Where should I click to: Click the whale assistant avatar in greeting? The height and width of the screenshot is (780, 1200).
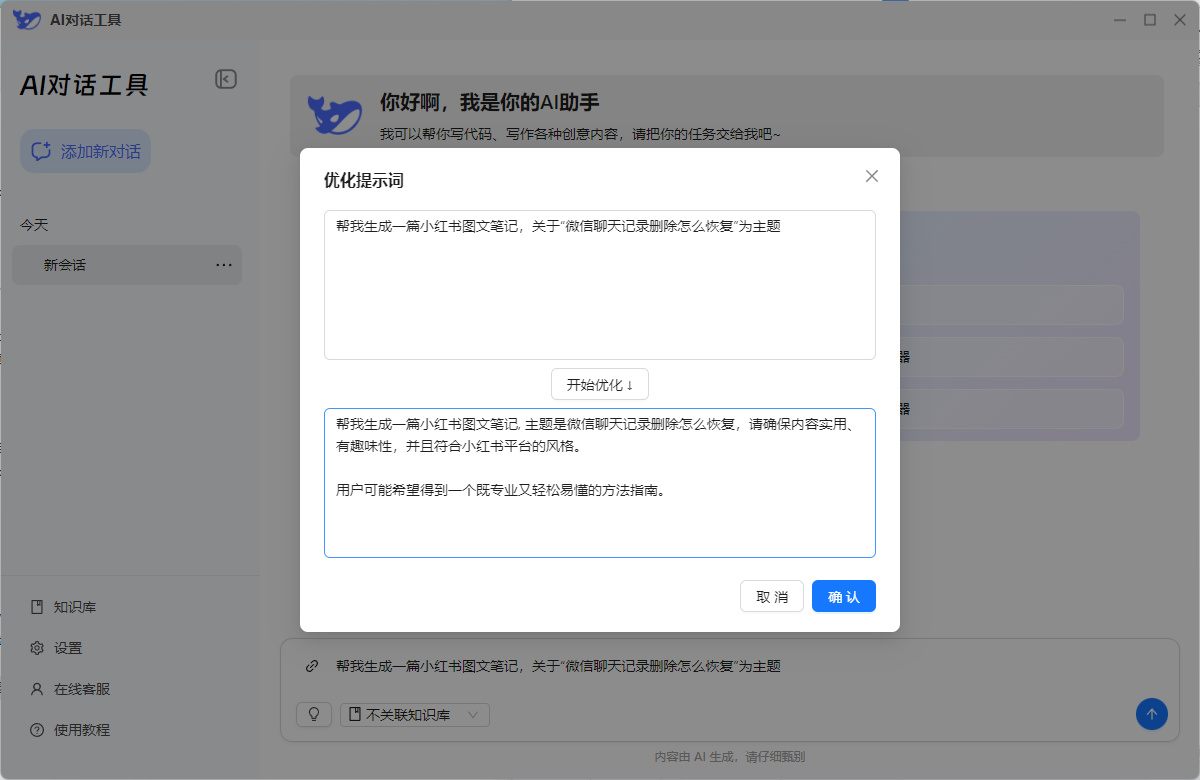pyautogui.click(x=334, y=115)
